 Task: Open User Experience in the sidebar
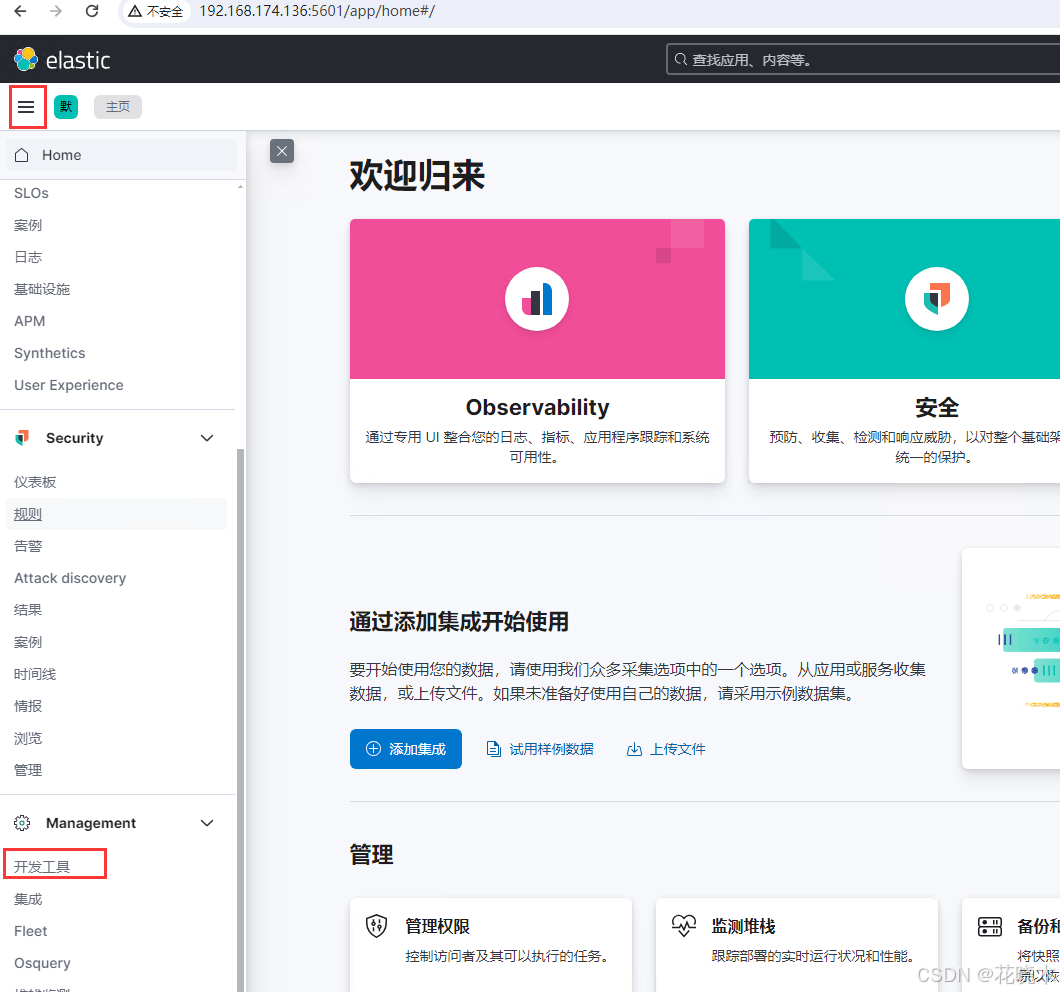tap(69, 385)
